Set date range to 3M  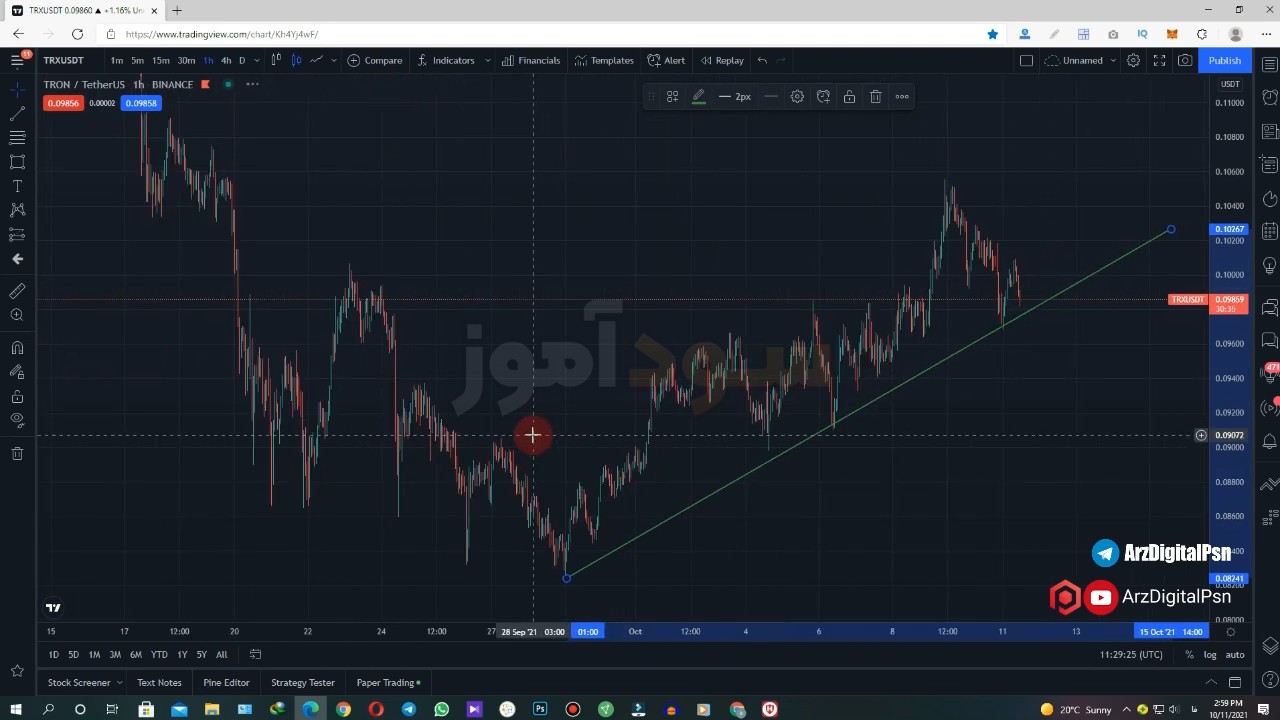pos(115,655)
